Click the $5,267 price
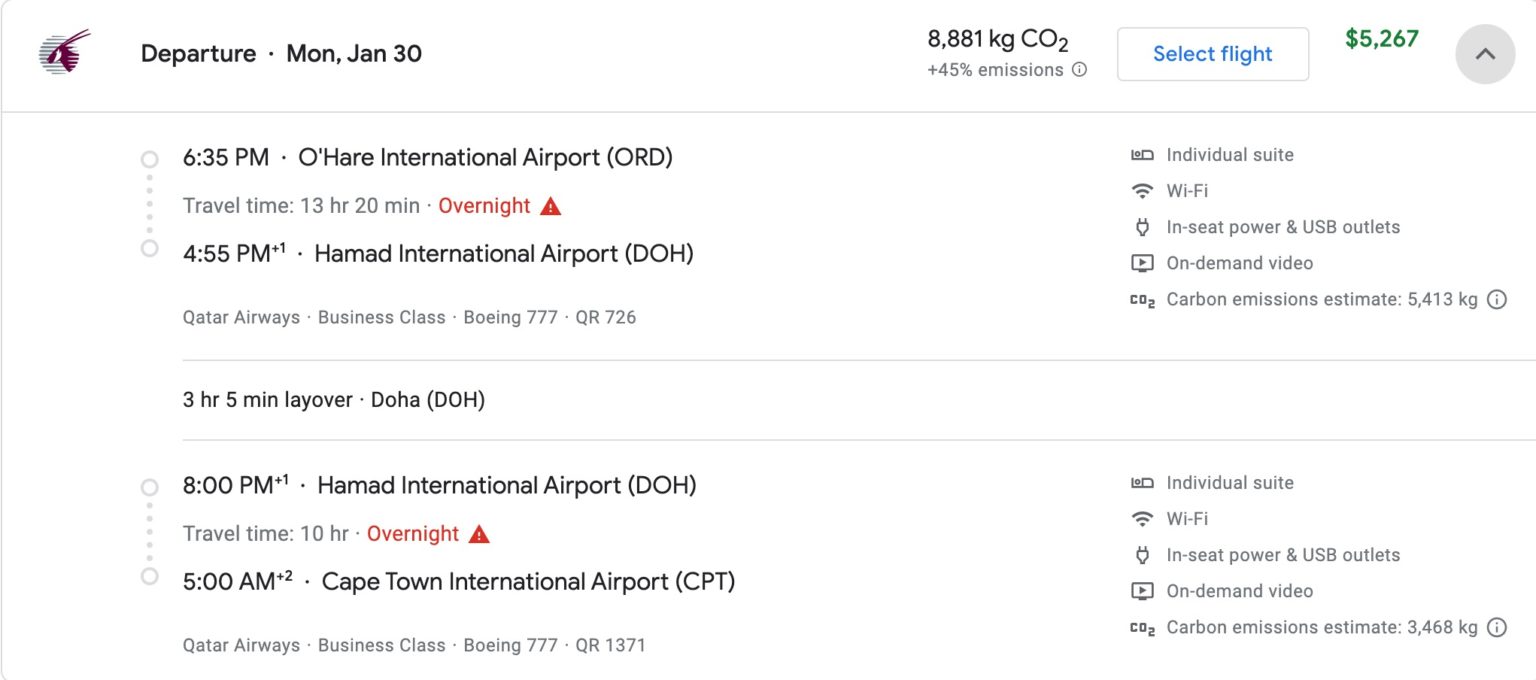 click(1382, 39)
